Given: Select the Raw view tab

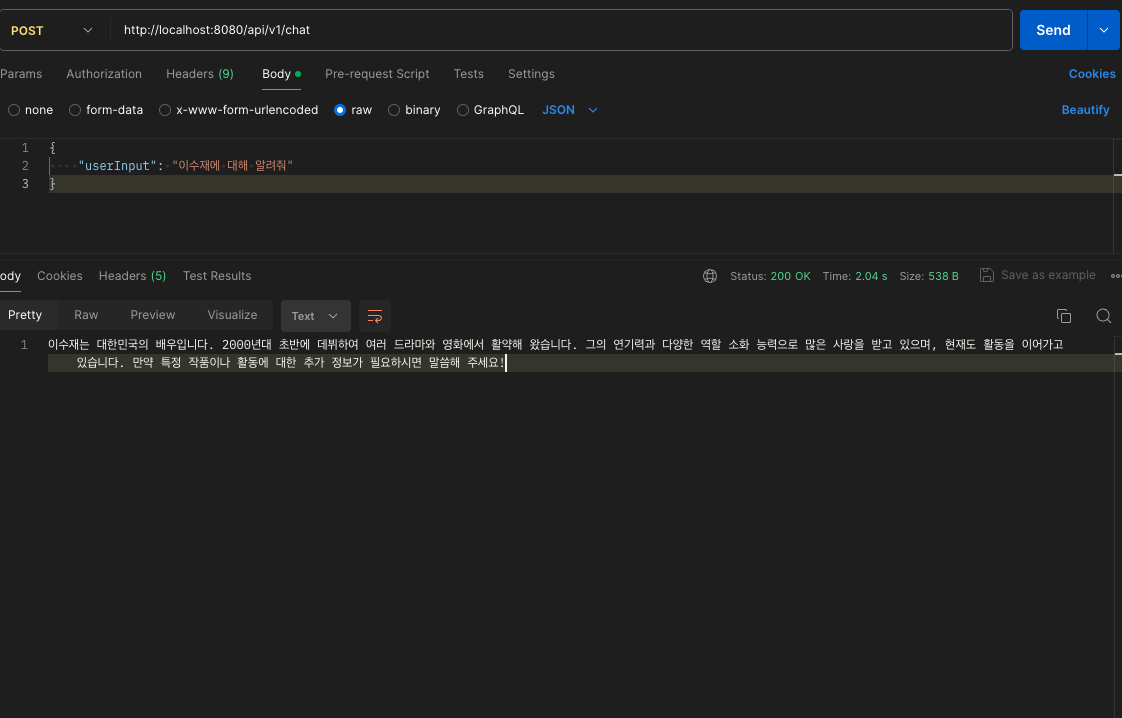Looking at the screenshot, I should [86, 315].
